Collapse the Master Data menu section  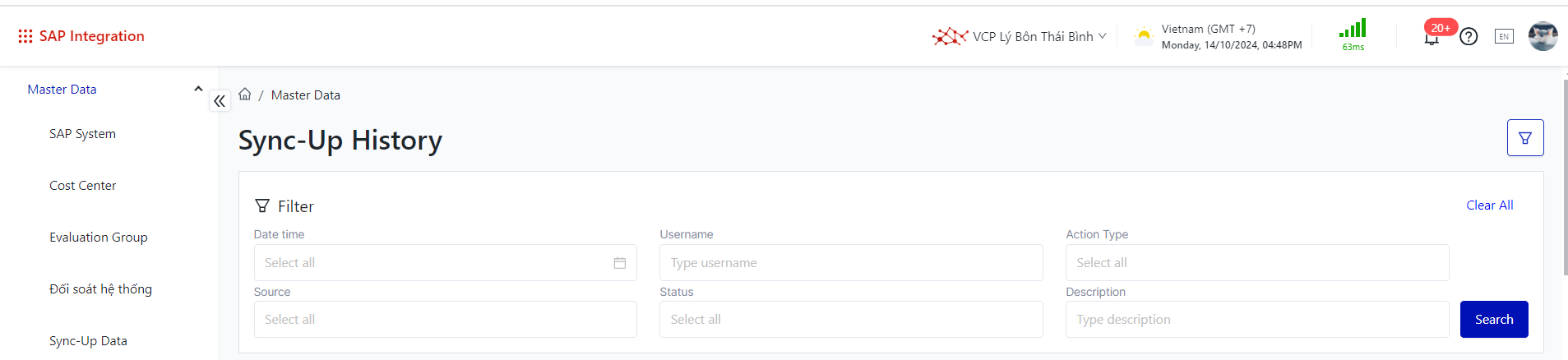point(198,89)
